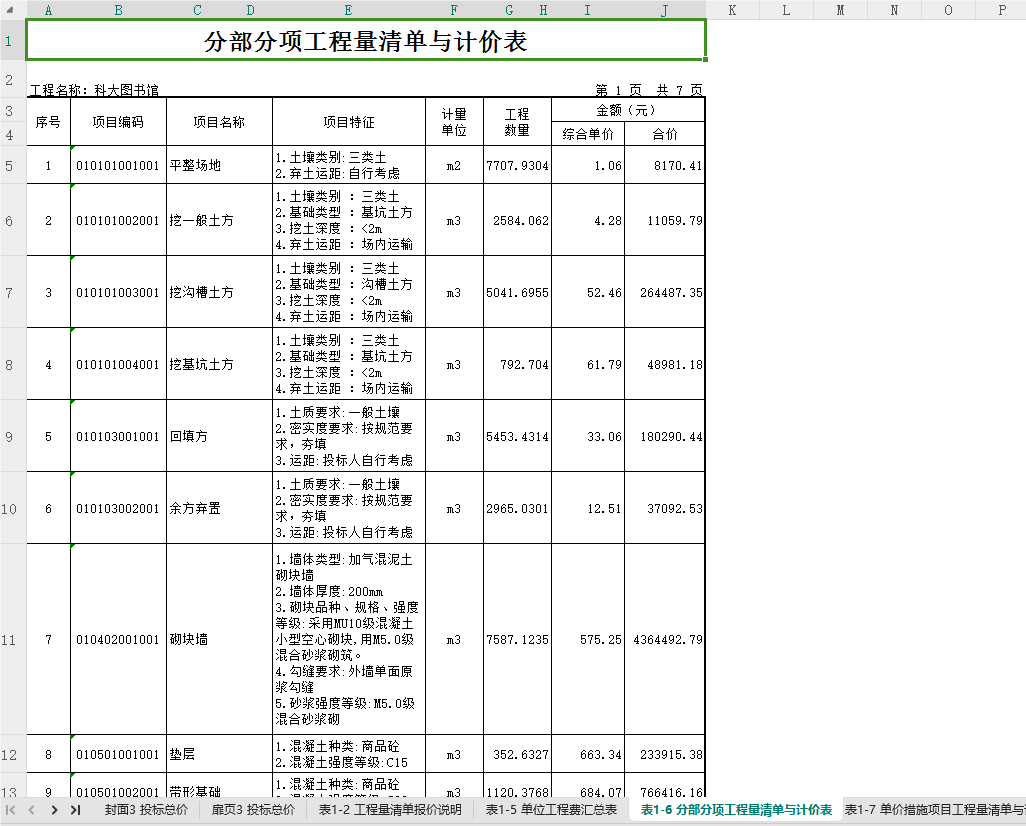Select column M by its header
The height and width of the screenshot is (826, 1026).
click(840, 10)
